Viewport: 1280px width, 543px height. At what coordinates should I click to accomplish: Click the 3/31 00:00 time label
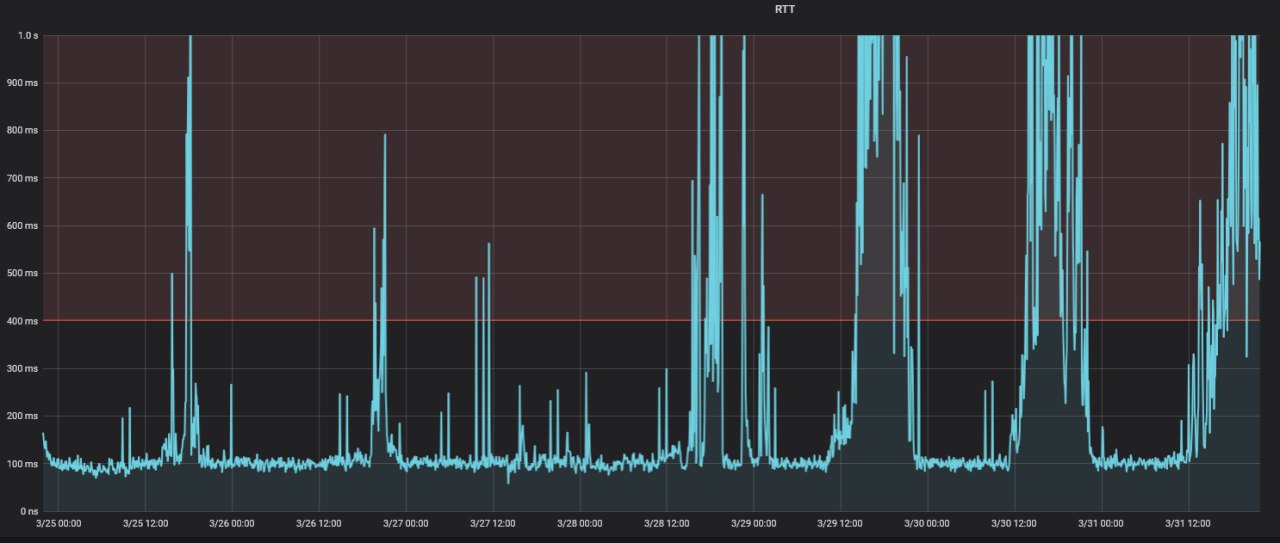[1102, 523]
